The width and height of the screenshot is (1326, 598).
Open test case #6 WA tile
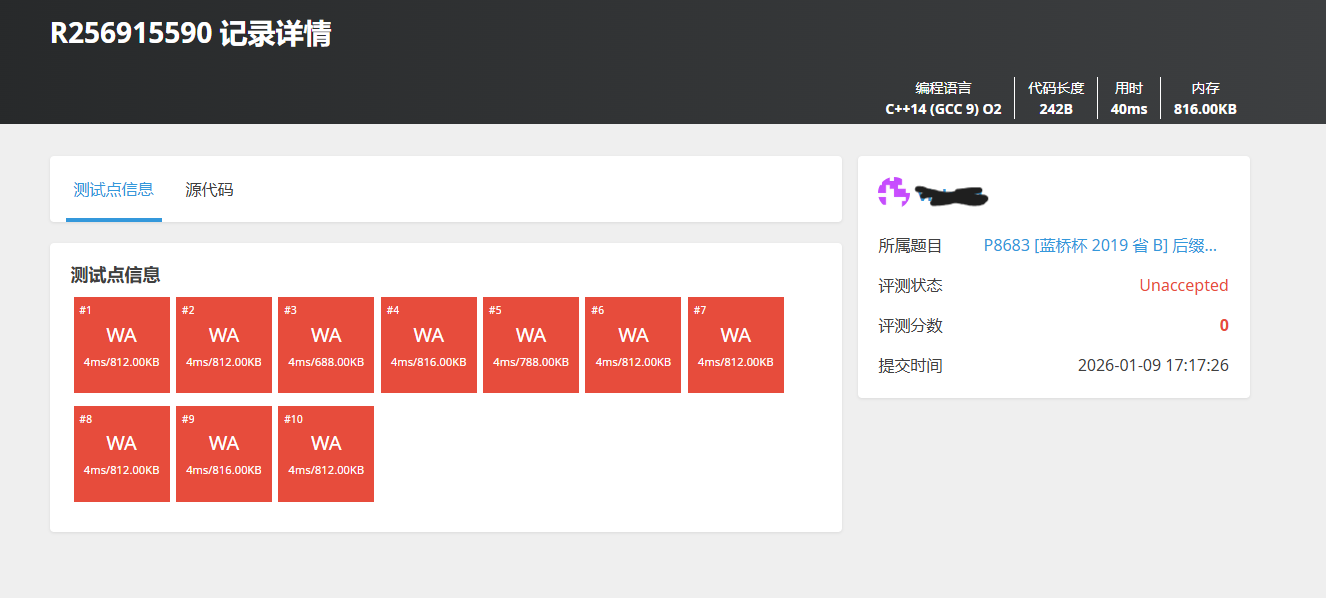(633, 345)
